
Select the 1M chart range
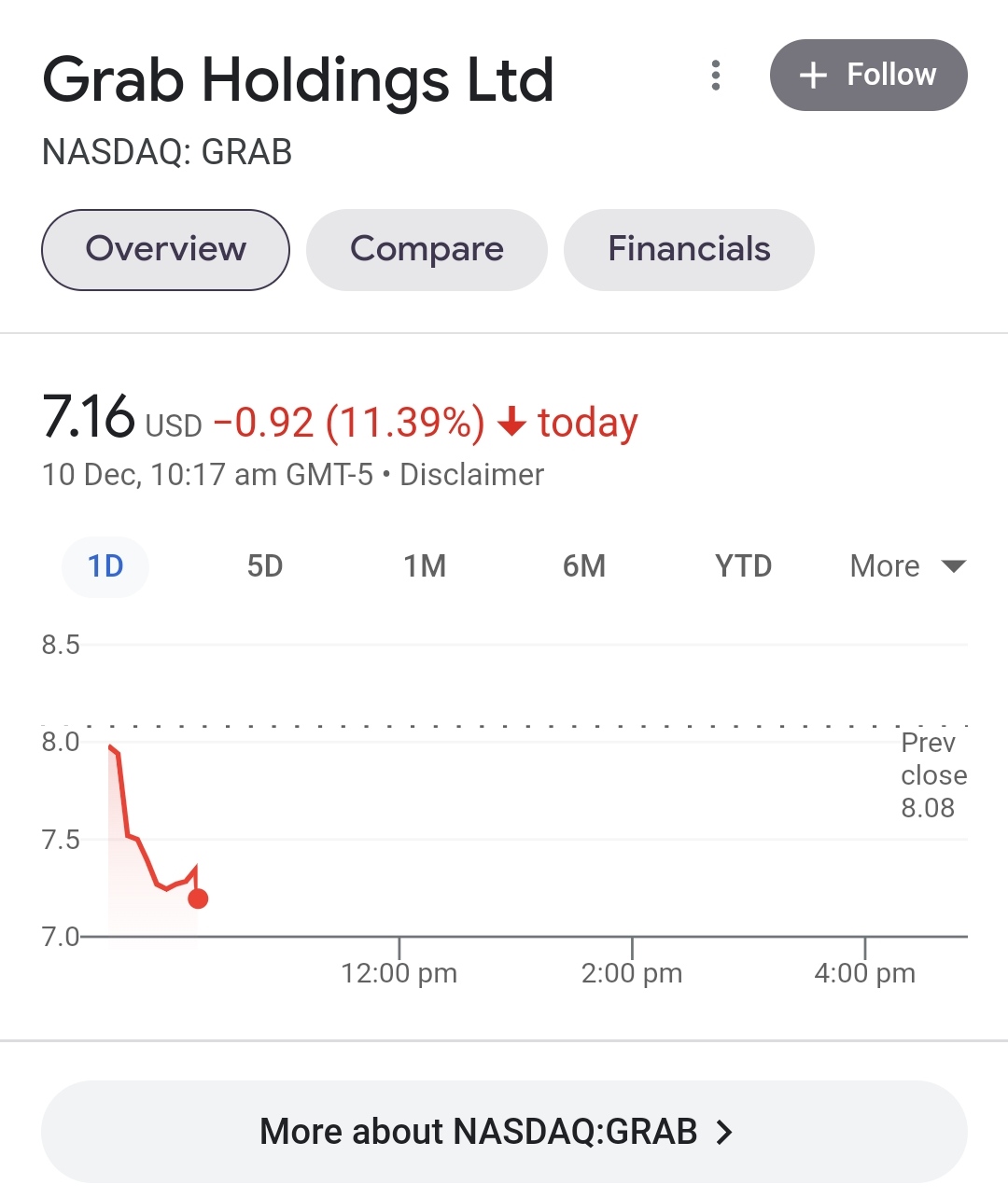[x=425, y=566]
